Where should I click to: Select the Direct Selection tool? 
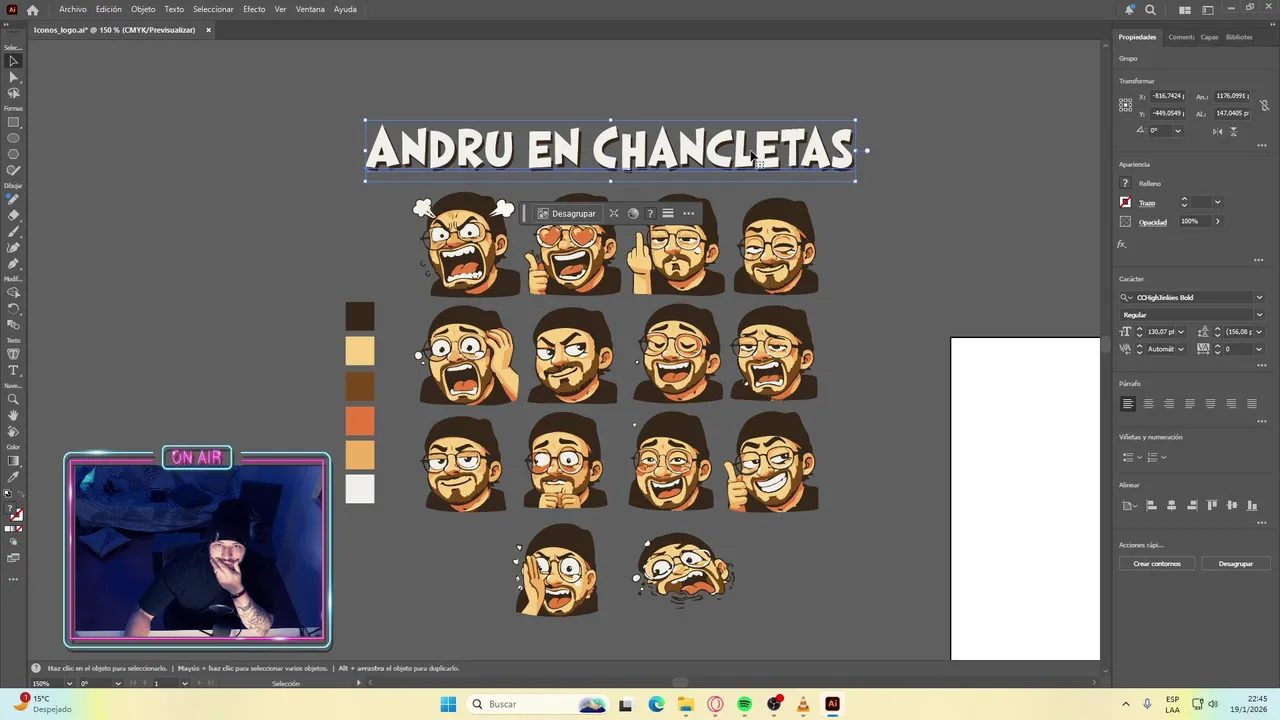click(x=14, y=77)
